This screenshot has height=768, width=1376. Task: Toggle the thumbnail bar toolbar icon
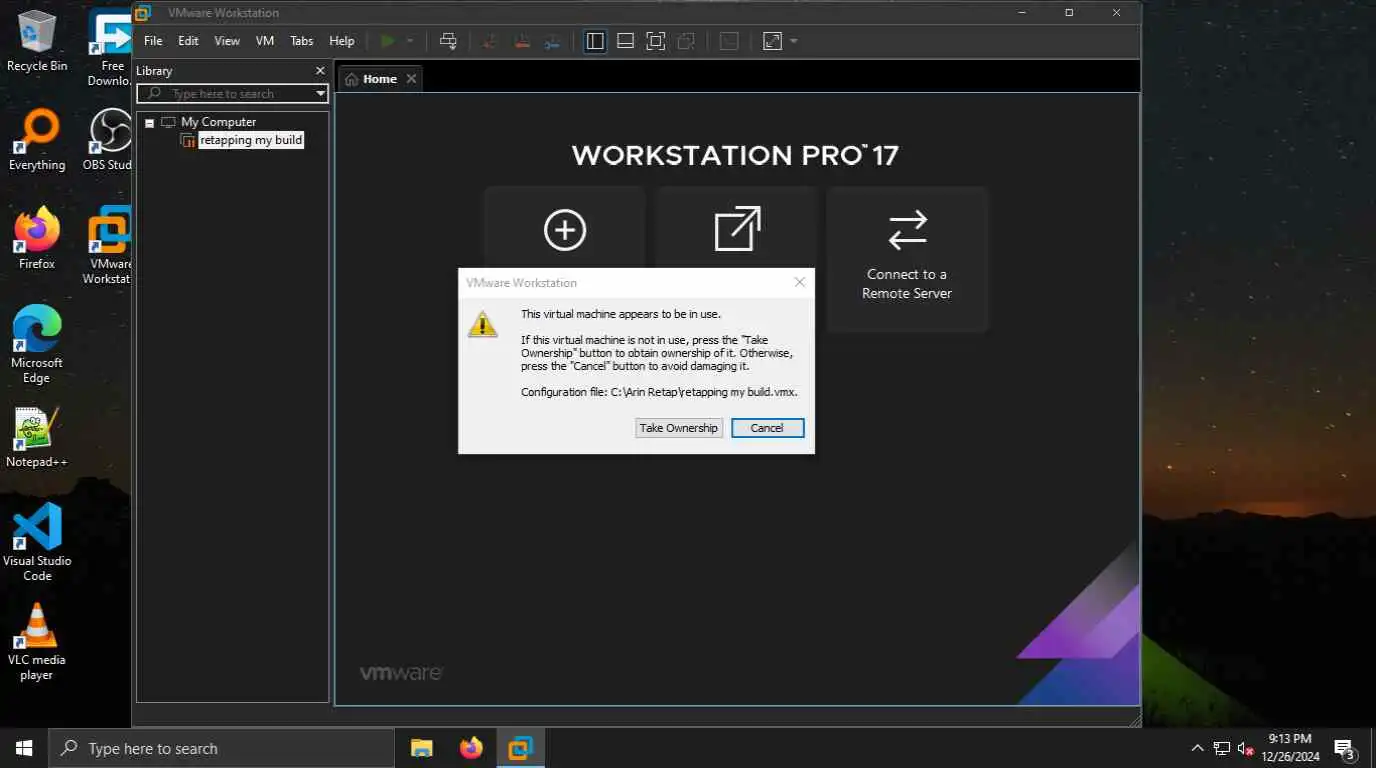click(x=625, y=41)
